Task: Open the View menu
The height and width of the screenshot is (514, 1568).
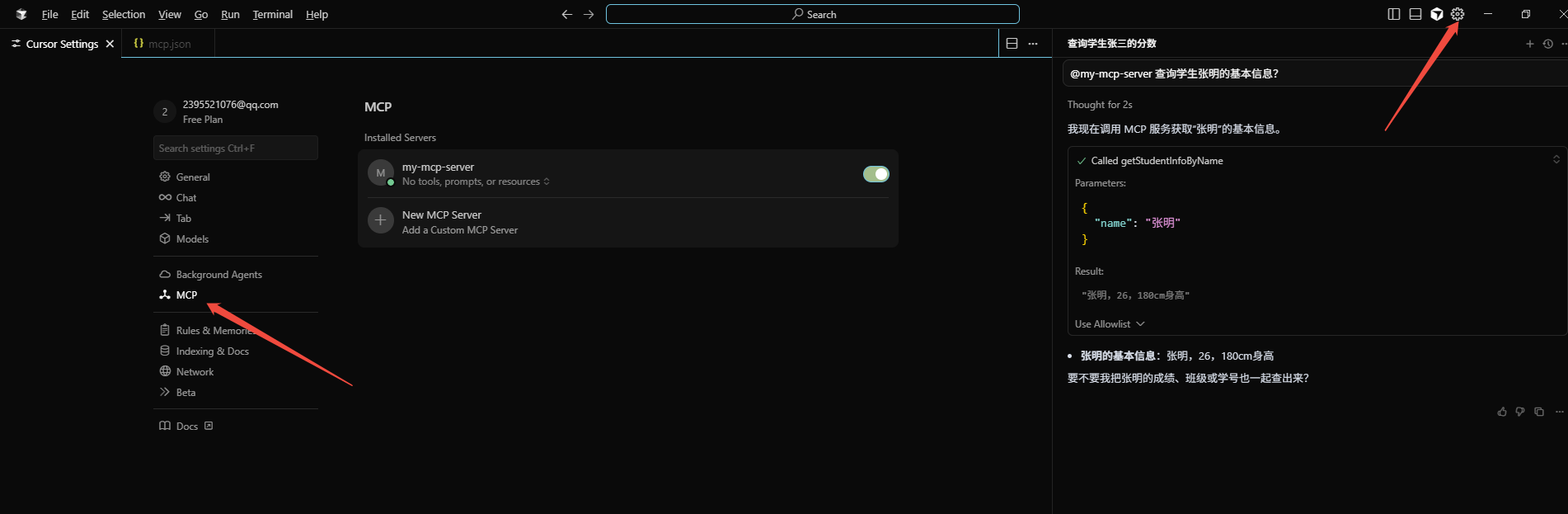Action: (x=170, y=14)
